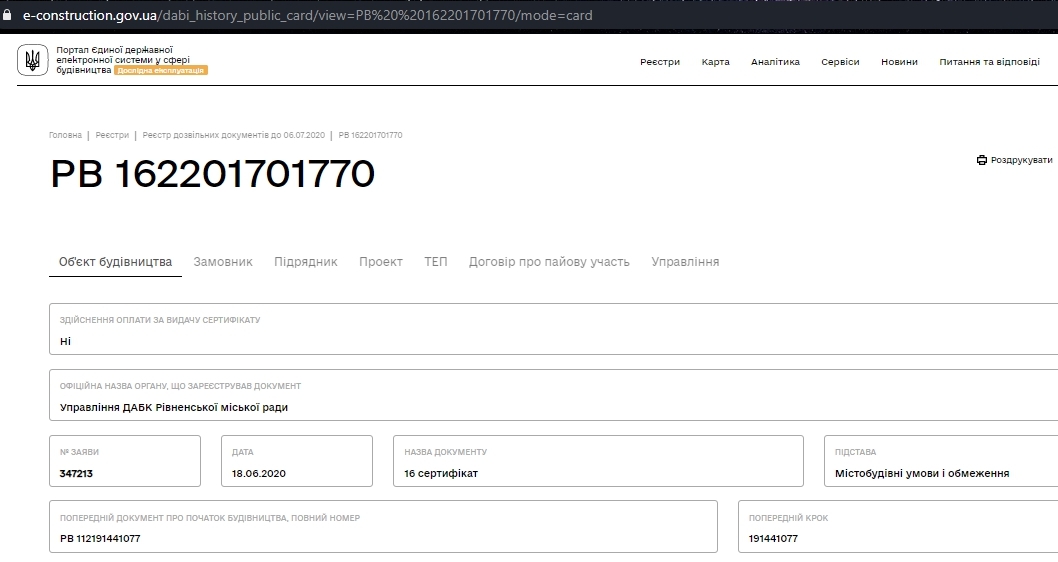1058x562 pixels.
Task: Open the Карта menu item
Action: (715, 62)
